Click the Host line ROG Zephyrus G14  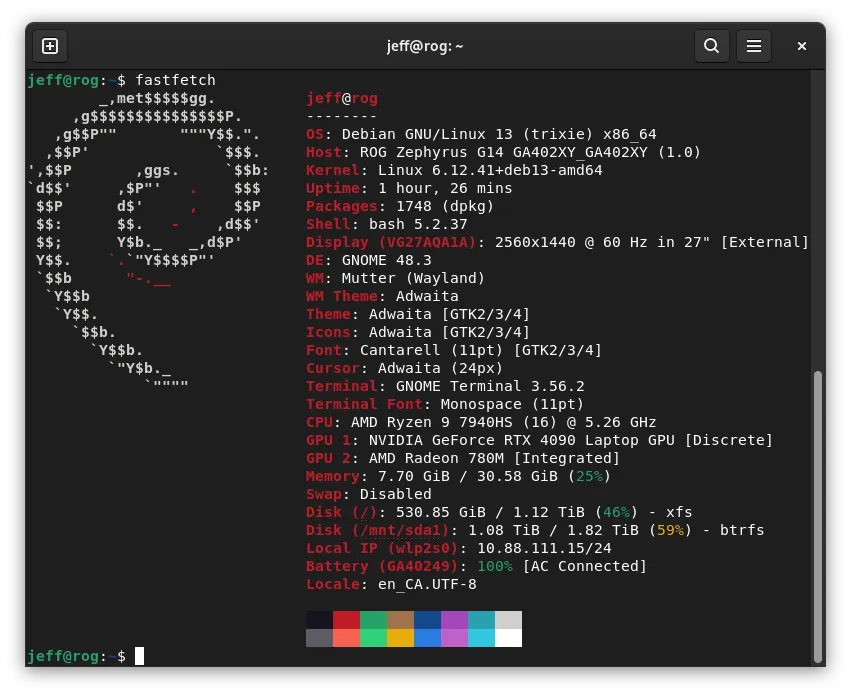(503, 152)
